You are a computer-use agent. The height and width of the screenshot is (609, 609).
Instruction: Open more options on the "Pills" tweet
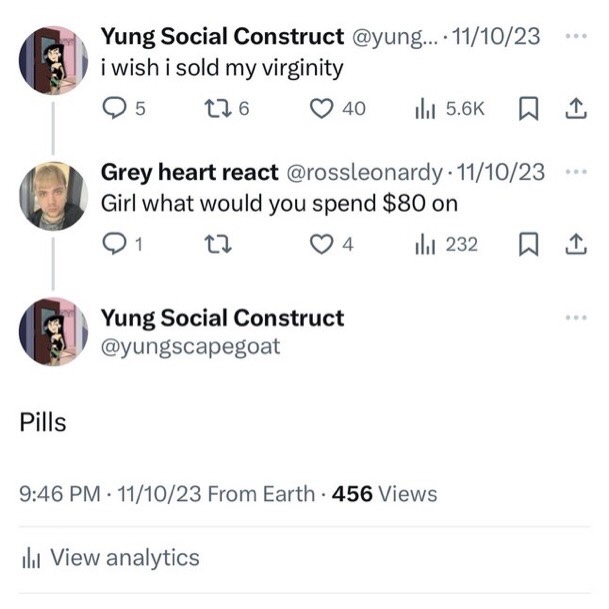pos(575,318)
